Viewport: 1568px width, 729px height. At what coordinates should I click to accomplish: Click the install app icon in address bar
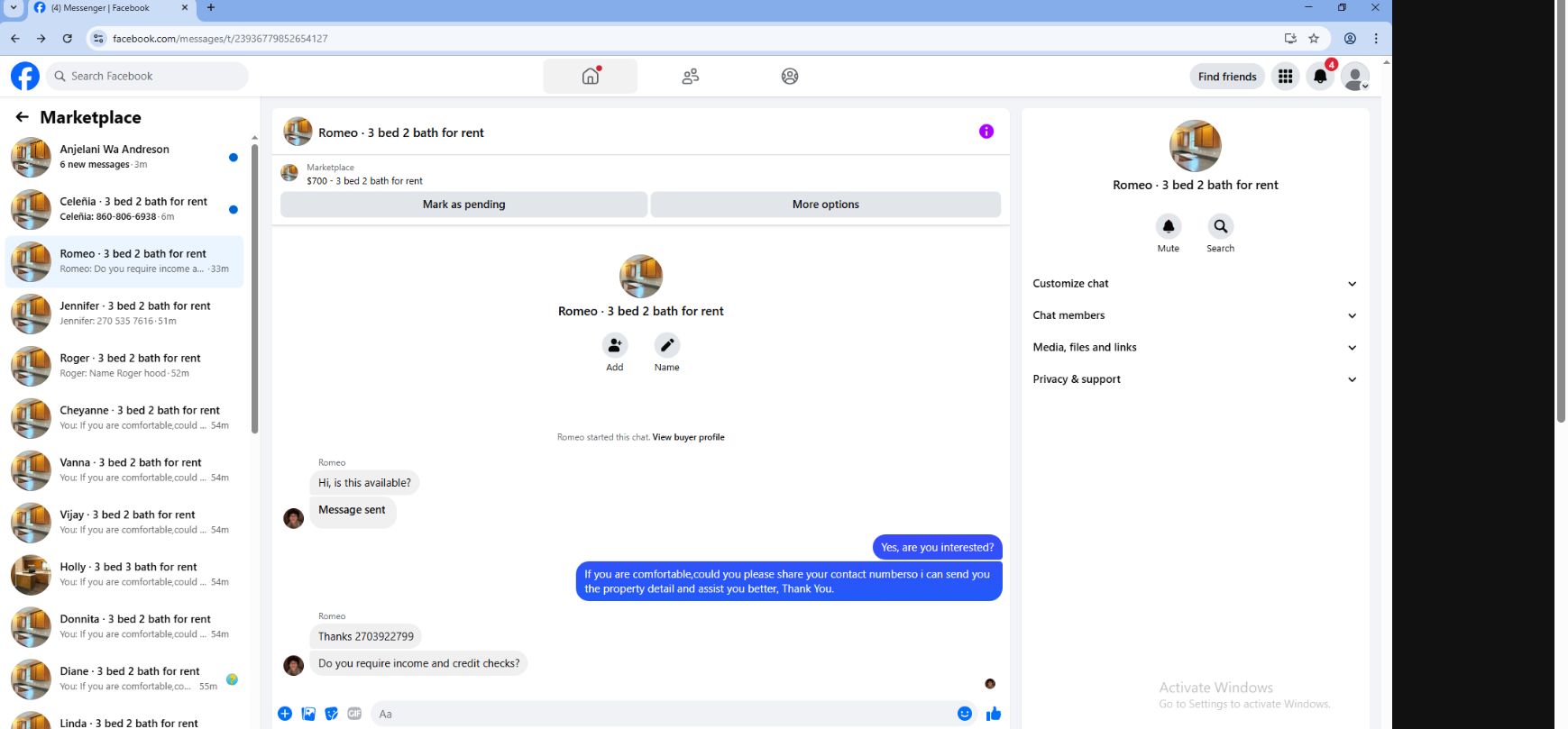tap(1290, 39)
